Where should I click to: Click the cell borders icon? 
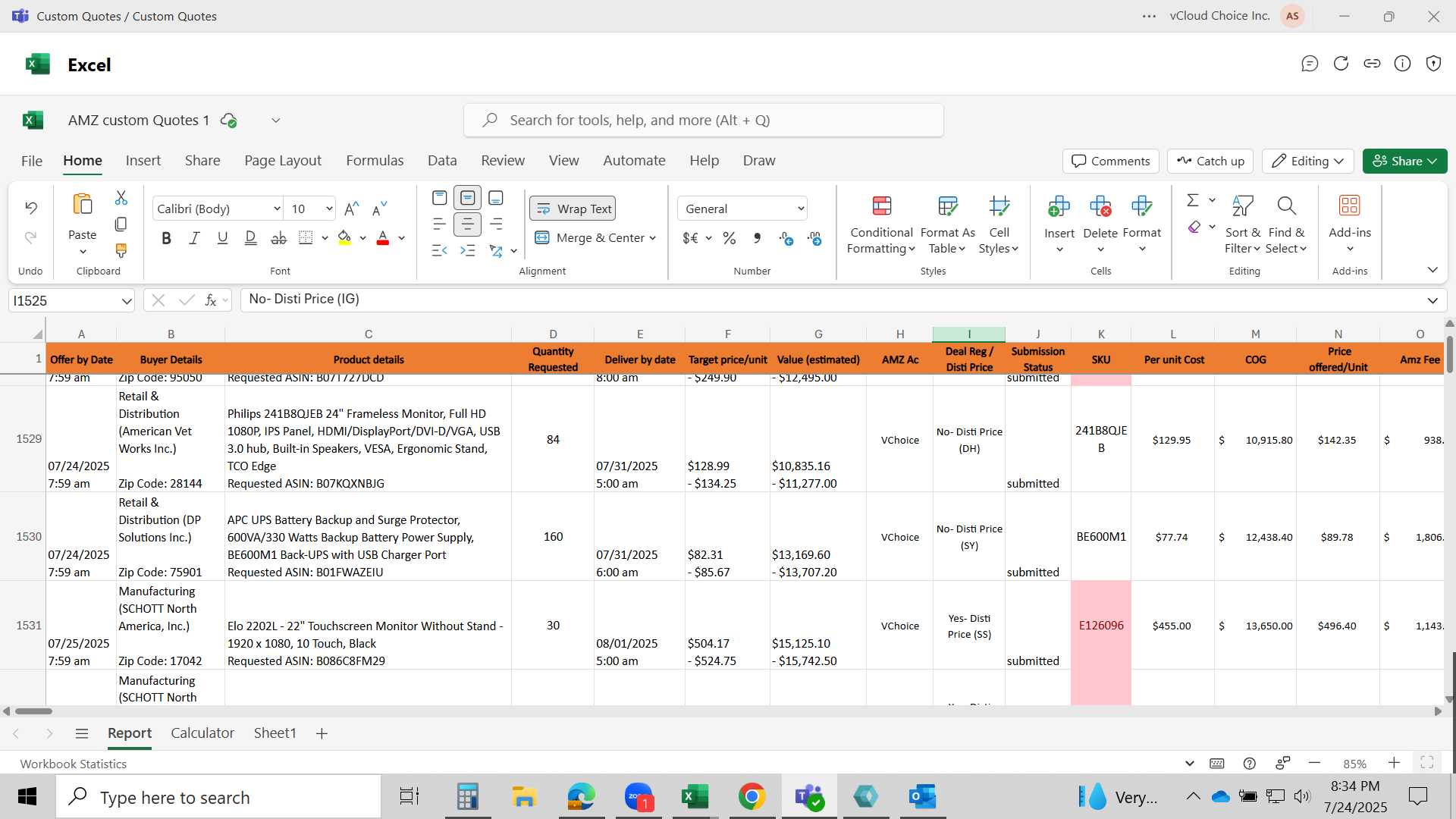coord(306,238)
